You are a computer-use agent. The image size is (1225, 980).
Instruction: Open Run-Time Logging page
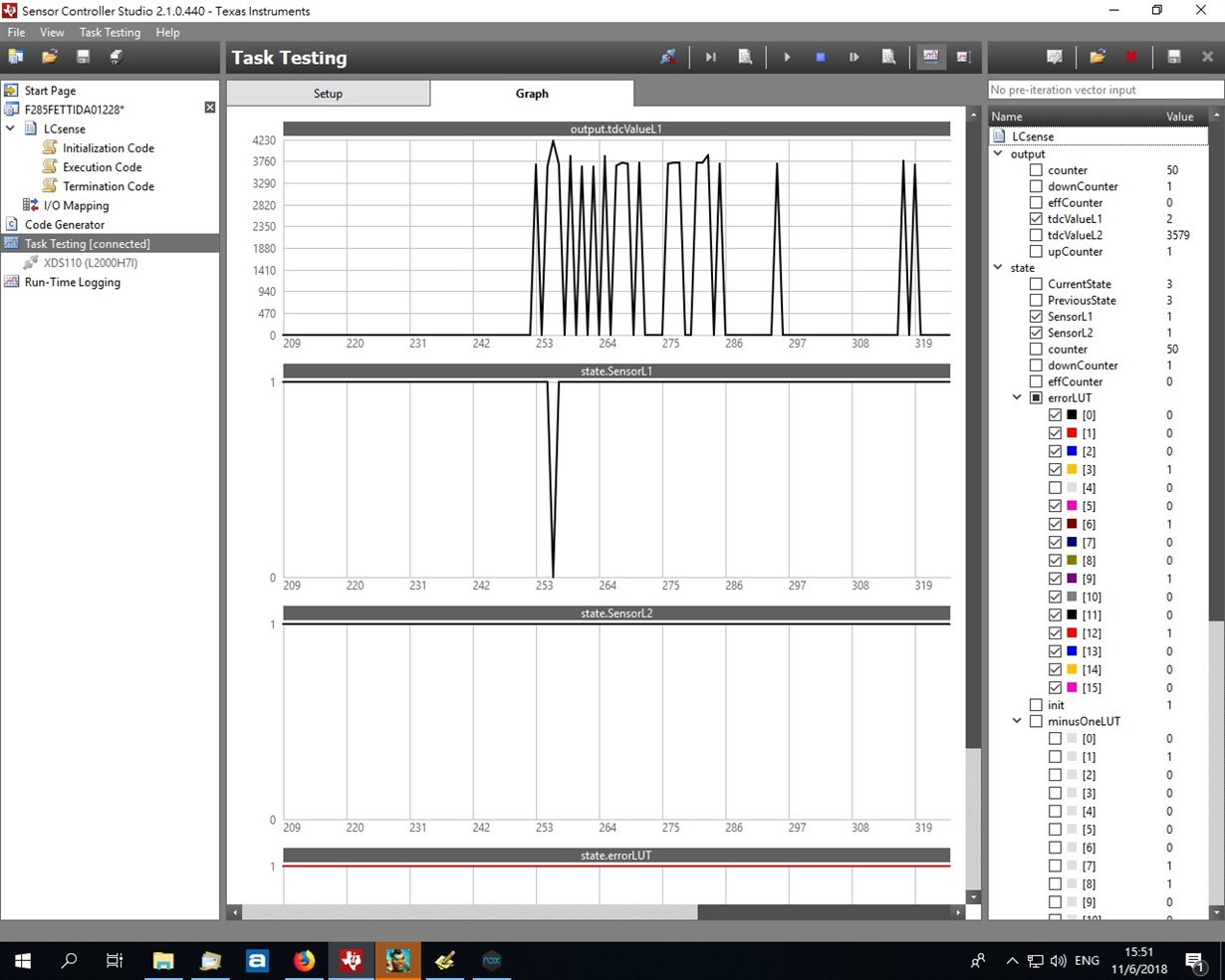[72, 282]
